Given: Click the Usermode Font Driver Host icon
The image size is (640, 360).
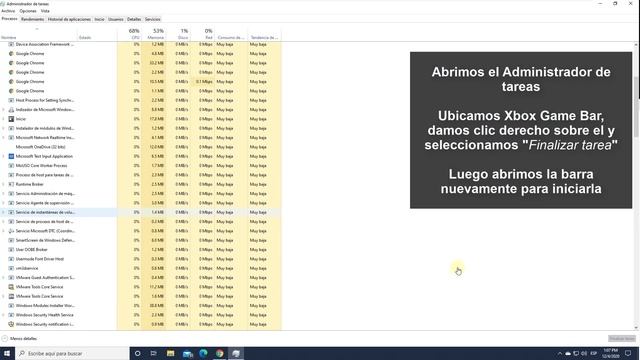Looking at the screenshot, I should [x=11, y=259].
